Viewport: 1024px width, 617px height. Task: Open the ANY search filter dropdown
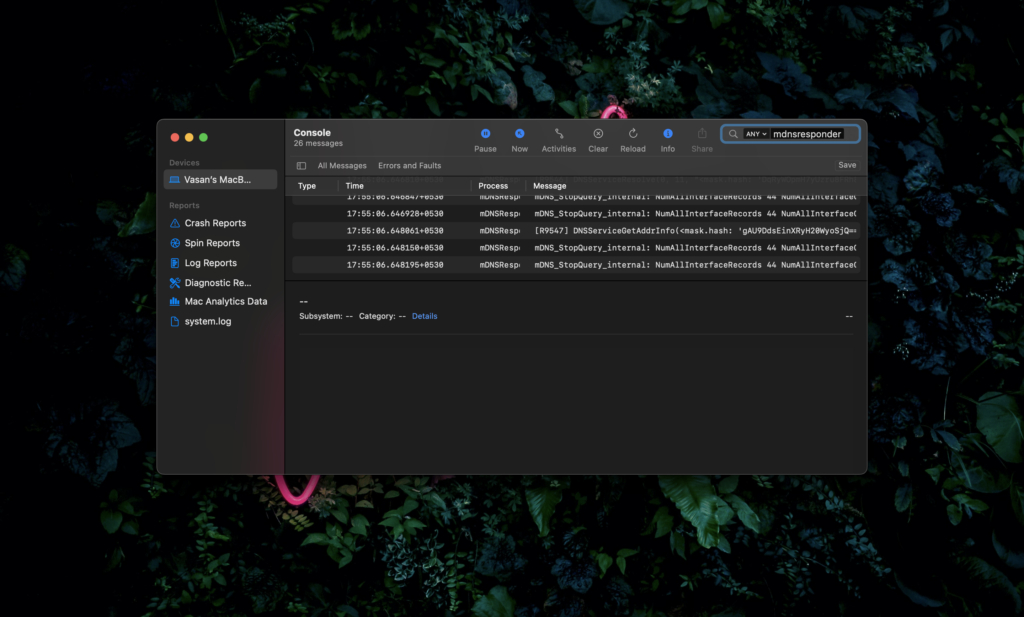click(756, 134)
